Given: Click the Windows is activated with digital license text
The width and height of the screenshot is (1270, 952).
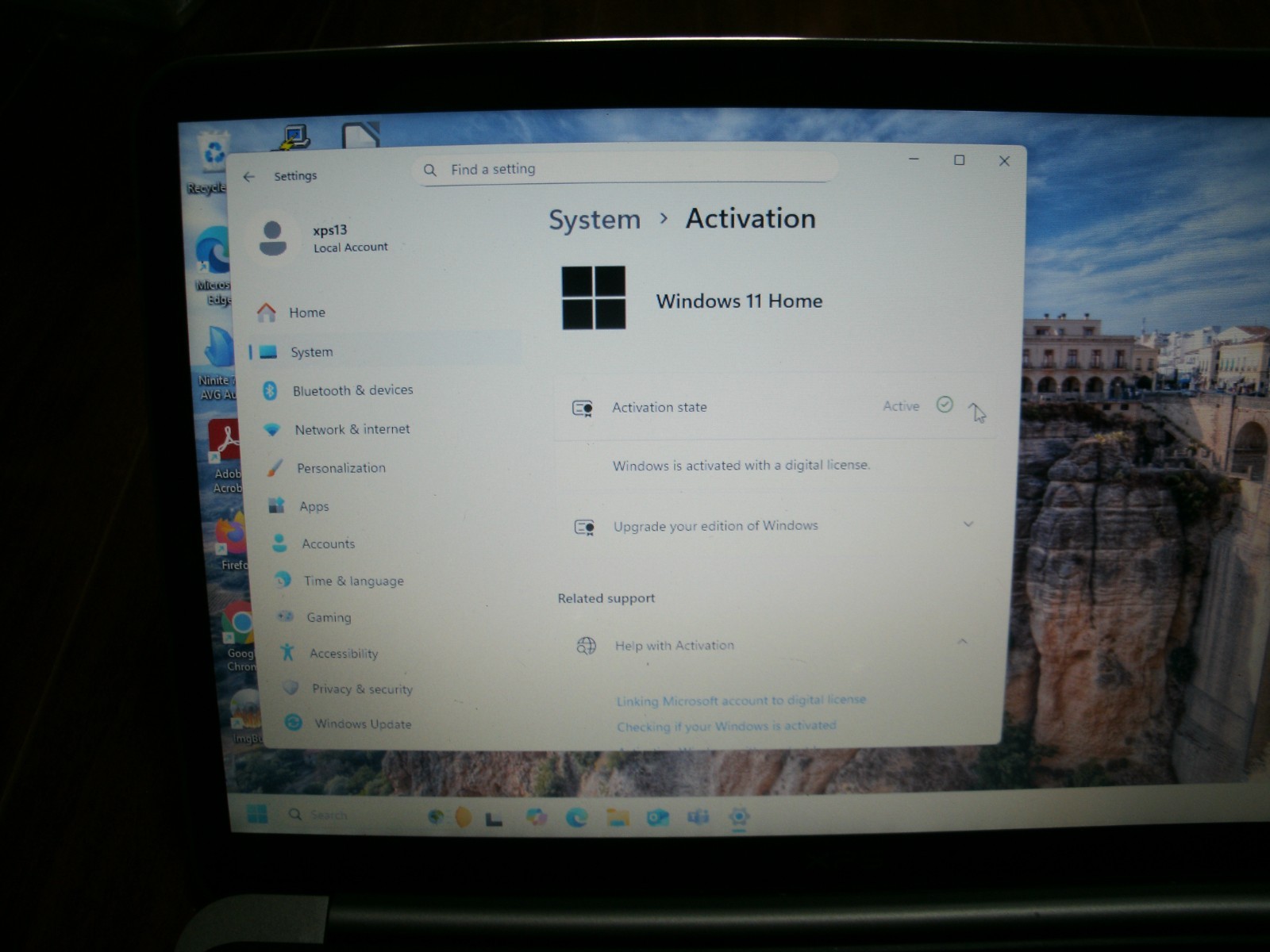Looking at the screenshot, I should click(x=741, y=466).
